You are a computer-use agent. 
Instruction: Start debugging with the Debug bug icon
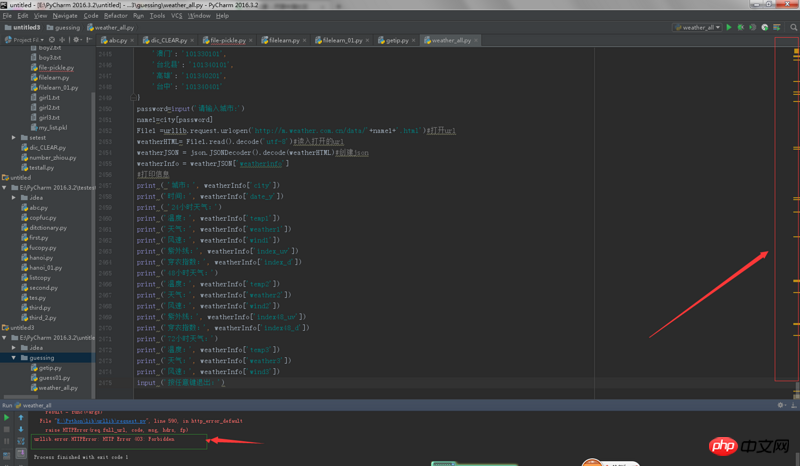click(x=741, y=28)
